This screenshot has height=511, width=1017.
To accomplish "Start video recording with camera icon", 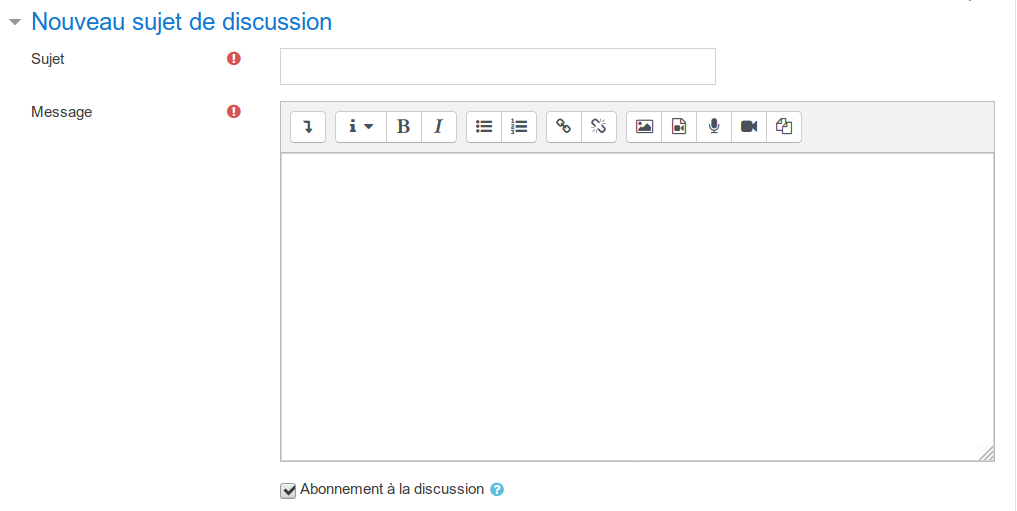I will pyautogui.click(x=749, y=126).
